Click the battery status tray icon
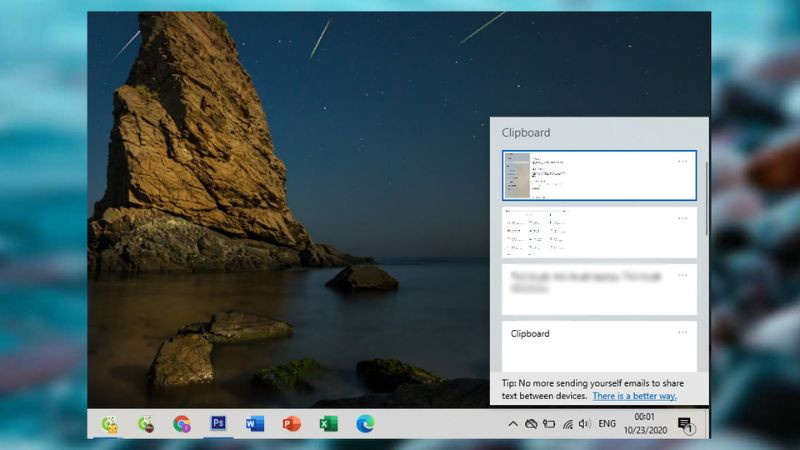The image size is (800, 450). coord(549,424)
